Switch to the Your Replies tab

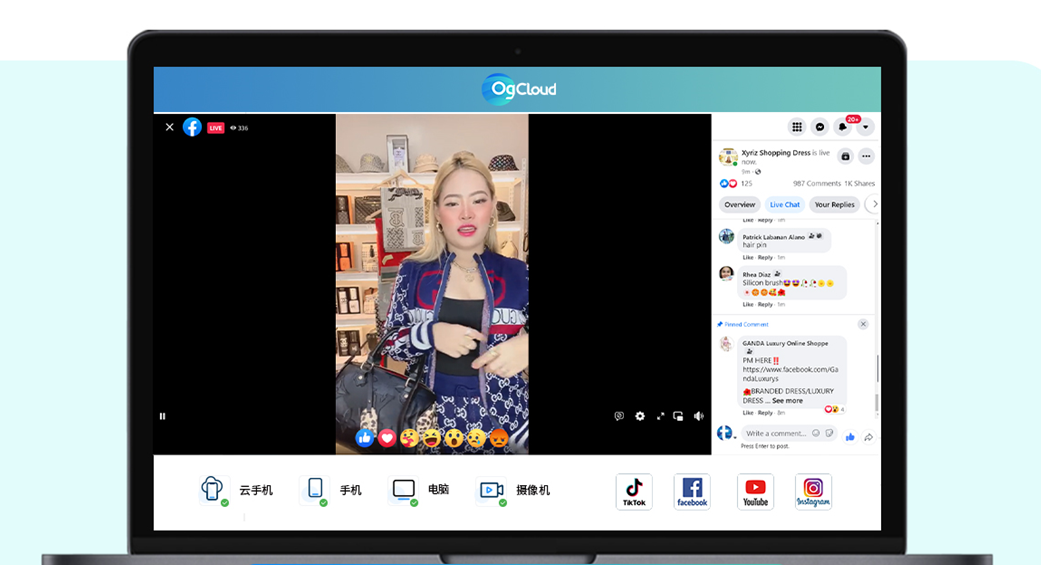click(835, 204)
